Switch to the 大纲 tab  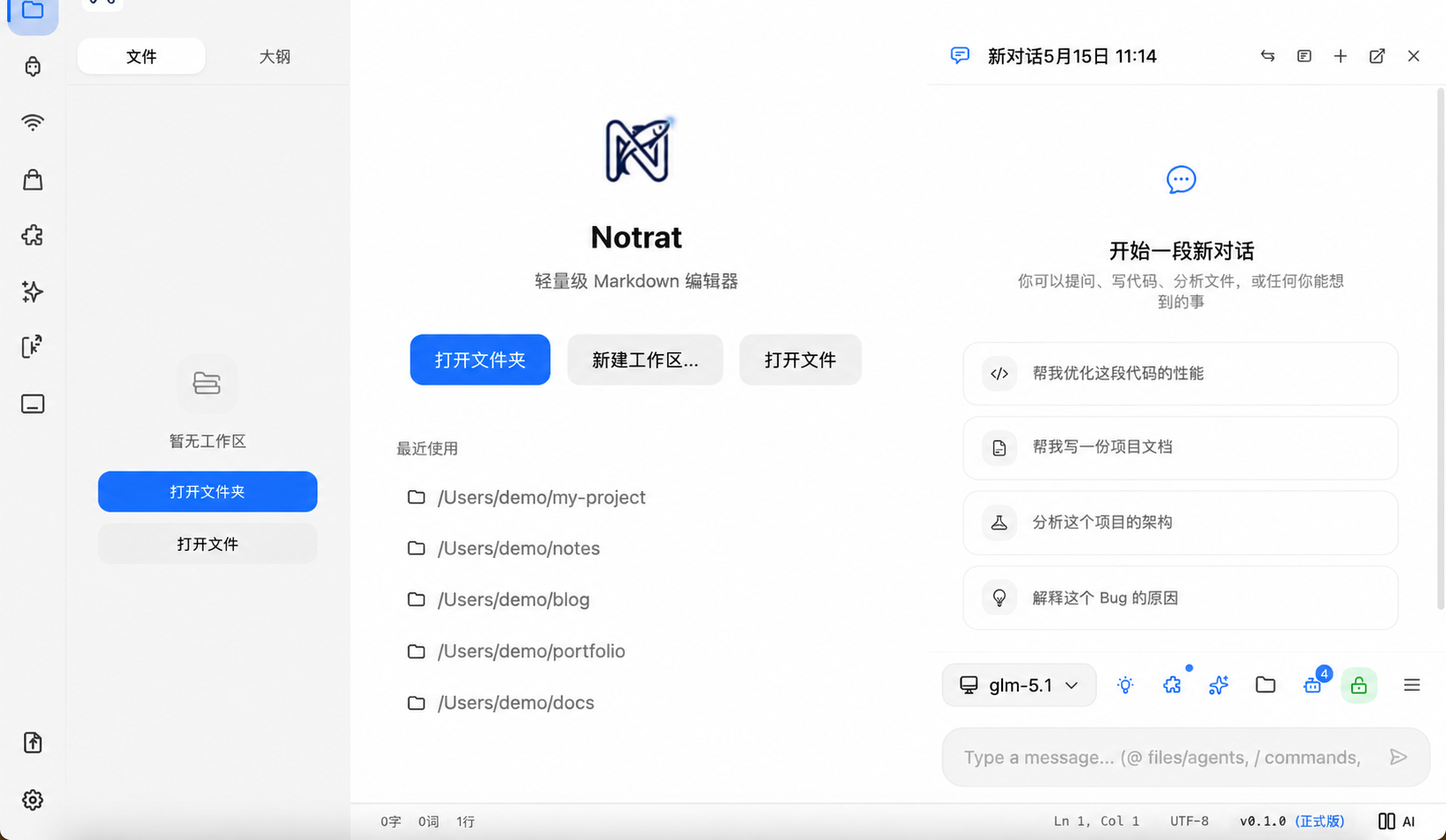click(x=274, y=56)
